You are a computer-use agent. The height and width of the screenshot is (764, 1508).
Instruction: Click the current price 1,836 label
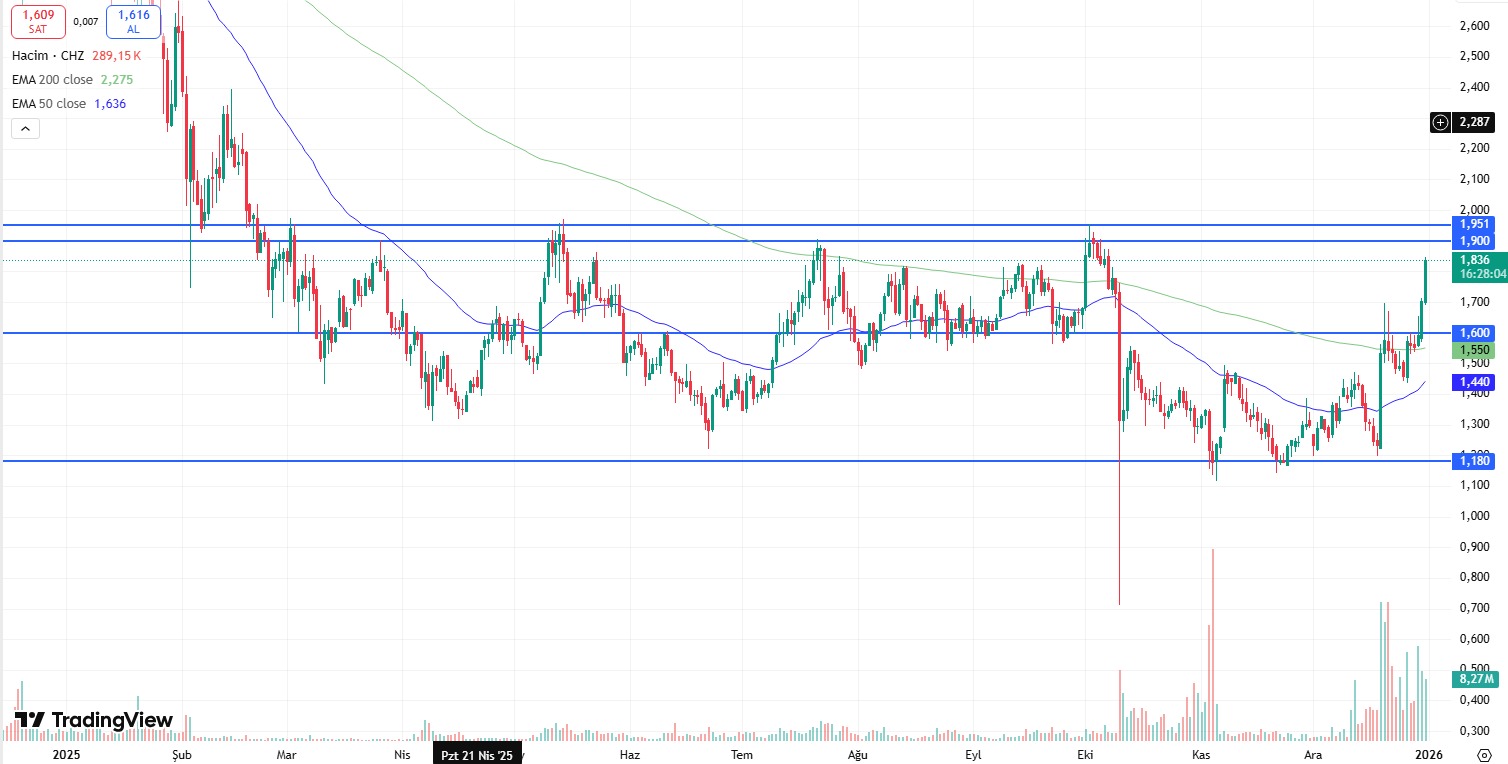[x=1474, y=260]
